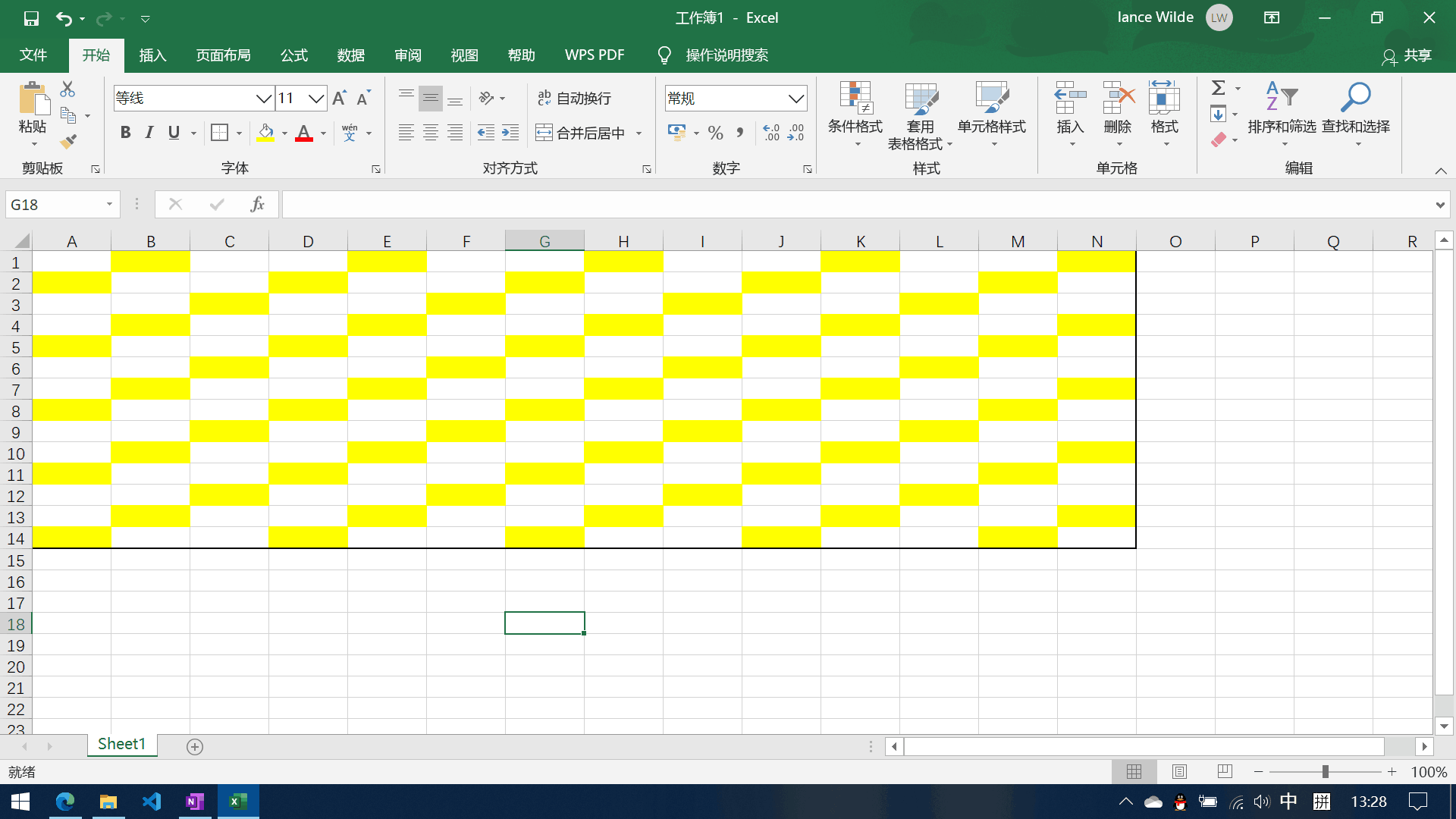
Task: Open the 插入 ribbon tab
Action: [152, 55]
